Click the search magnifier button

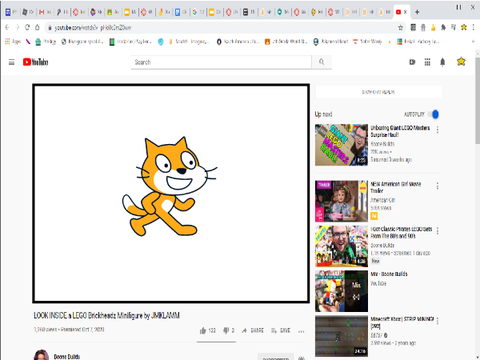[321, 62]
